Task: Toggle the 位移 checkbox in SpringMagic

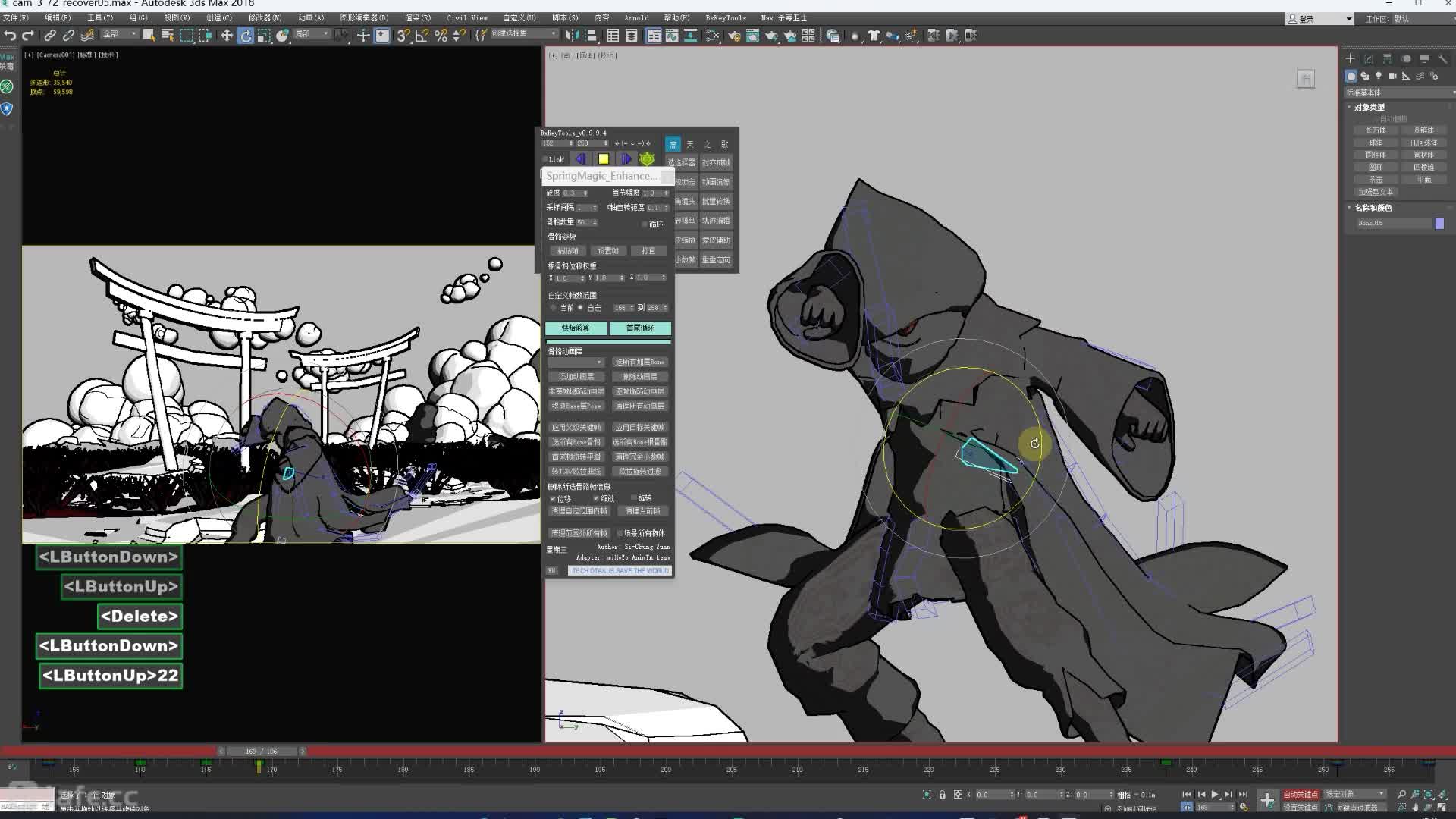Action: click(553, 499)
